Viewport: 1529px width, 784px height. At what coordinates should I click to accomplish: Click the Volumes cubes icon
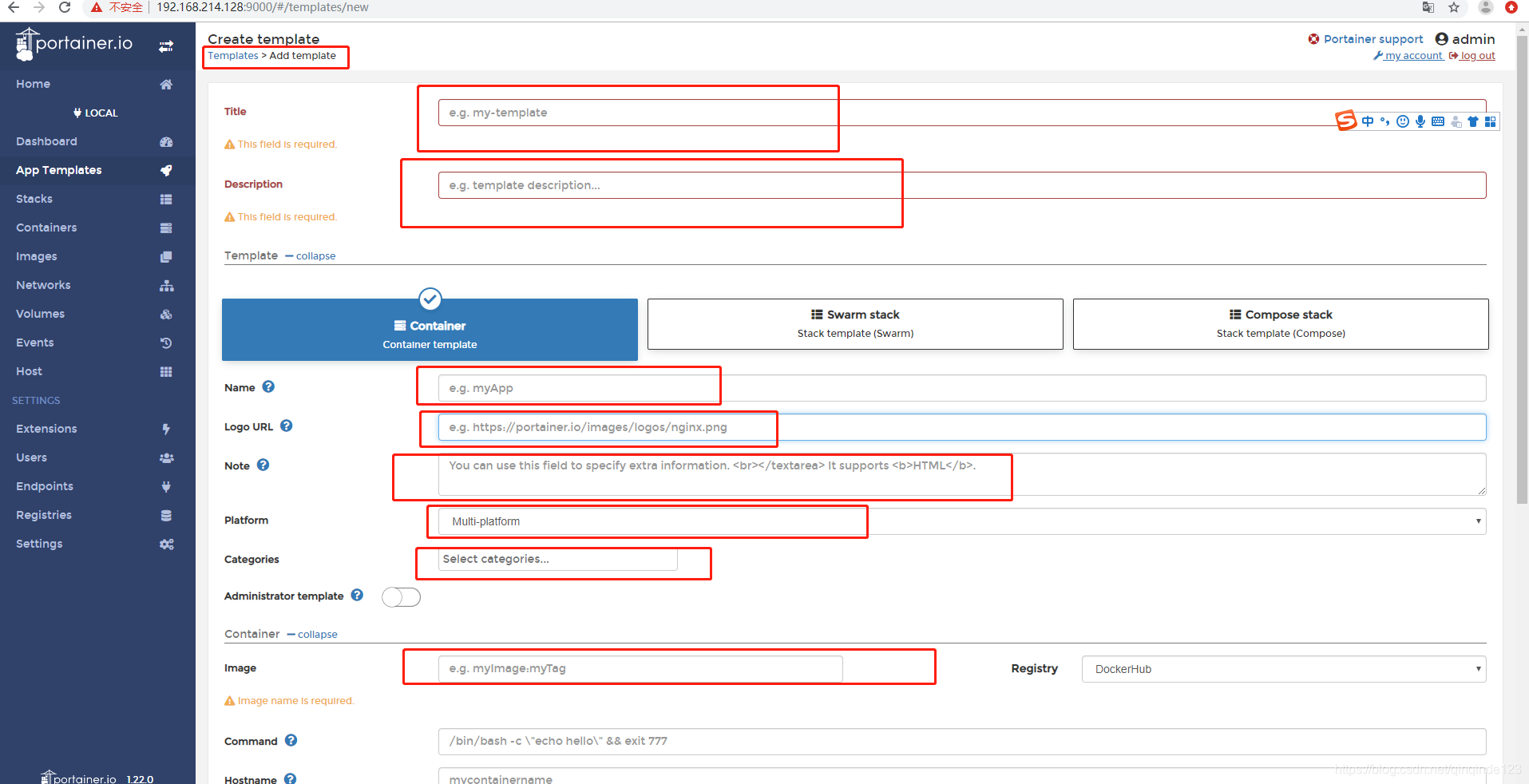[166, 315]
